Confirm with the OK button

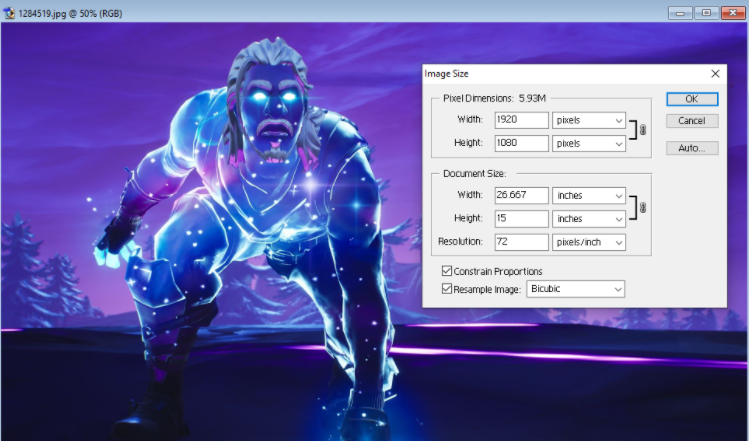click(x=692, y=99)
